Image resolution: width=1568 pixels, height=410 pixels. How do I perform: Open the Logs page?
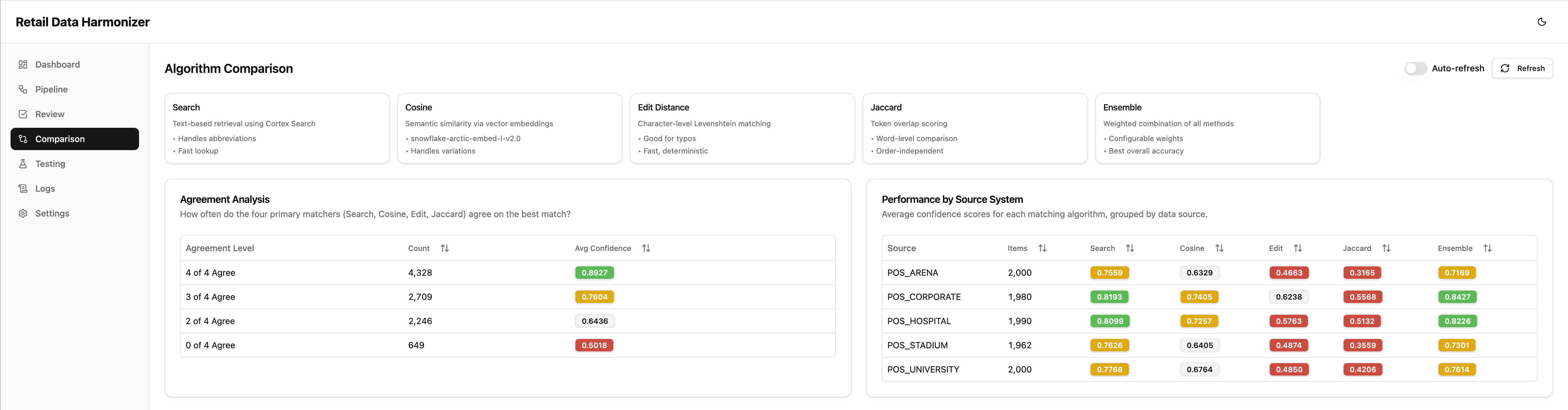tap(74, 189)
